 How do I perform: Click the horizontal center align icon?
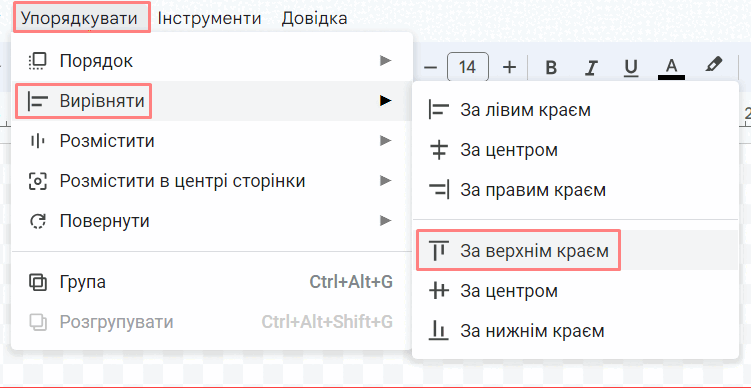(439, 150)
